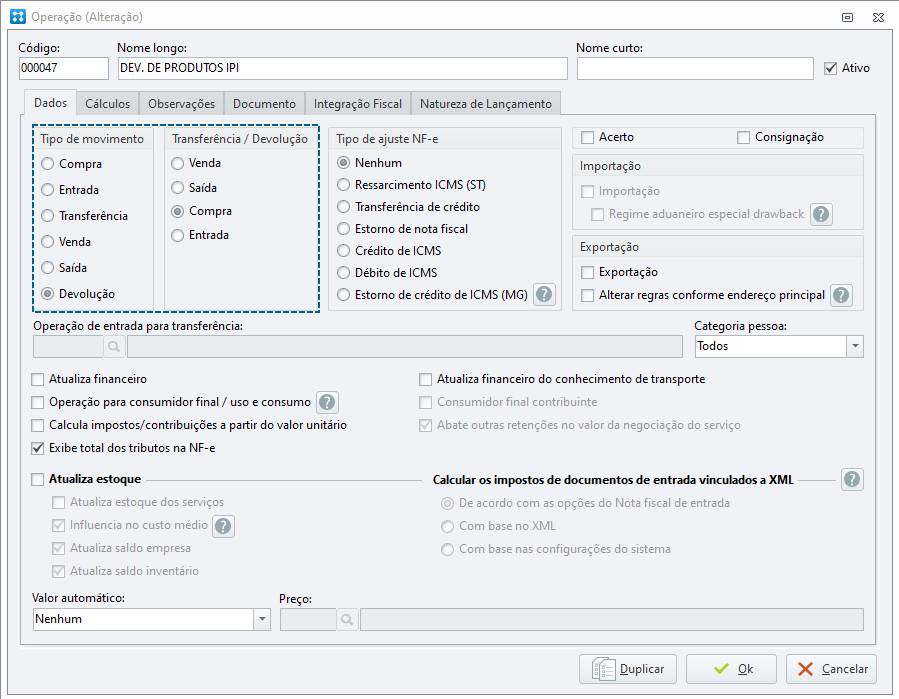The width and height of the screenshot is (899, 699).
Task: Choose Estorno de crédito de ICMS (MG)
Action: point(343,295)
